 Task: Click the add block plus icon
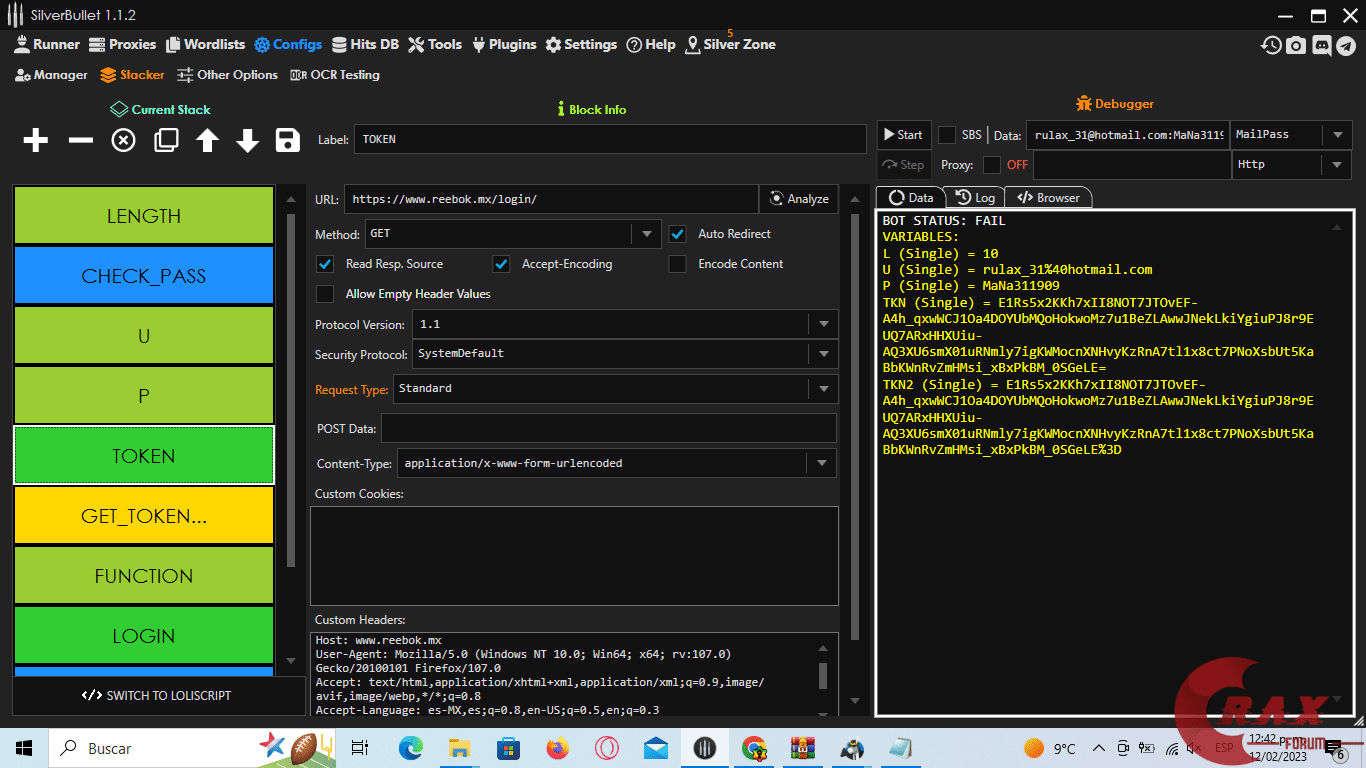coord(36,141)
